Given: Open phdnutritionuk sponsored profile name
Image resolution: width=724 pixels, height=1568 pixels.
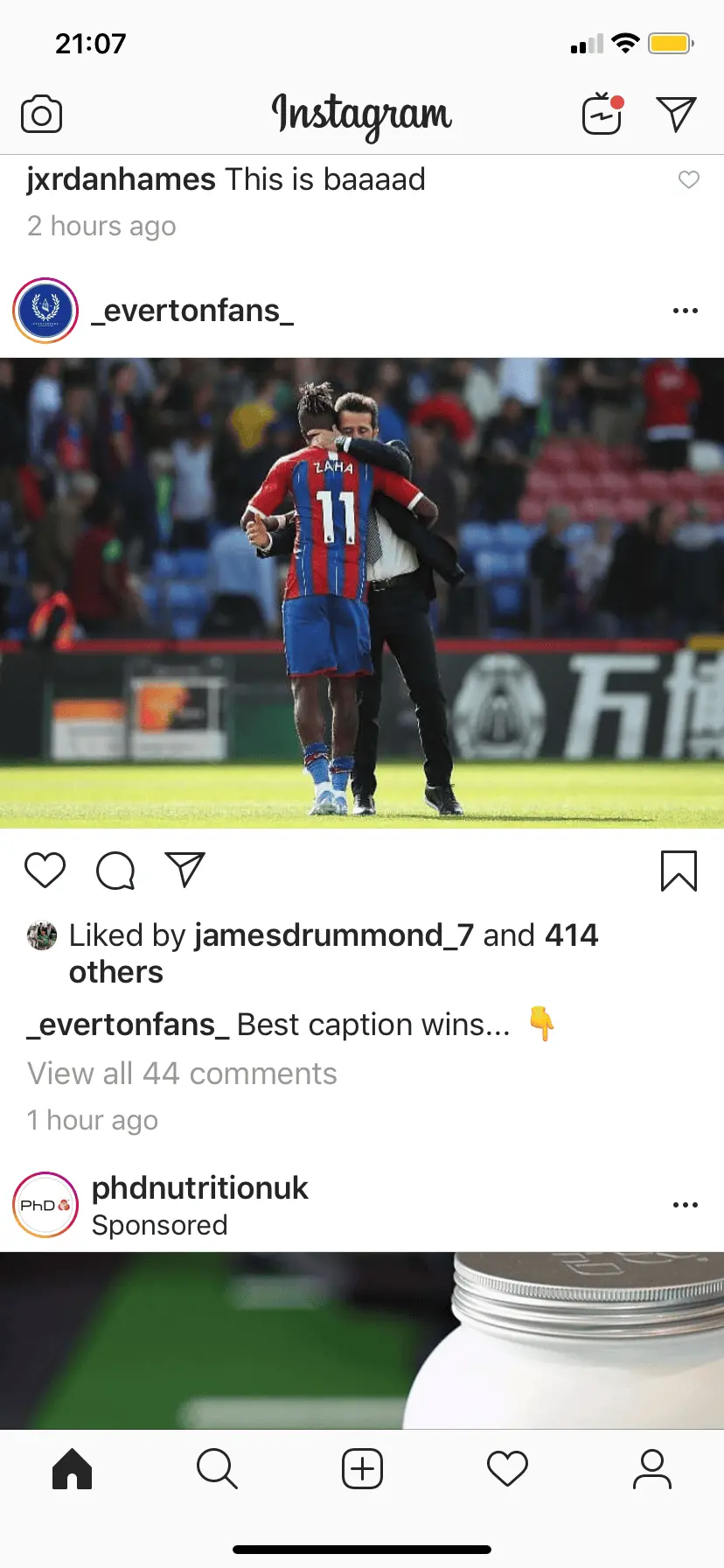Looking at the screenshot, I should [200, 1187].
